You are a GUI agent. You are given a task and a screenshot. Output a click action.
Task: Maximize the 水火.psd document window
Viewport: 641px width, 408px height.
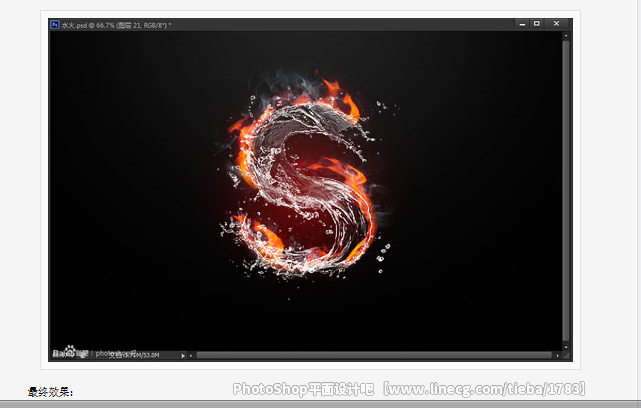pos(537,24)
